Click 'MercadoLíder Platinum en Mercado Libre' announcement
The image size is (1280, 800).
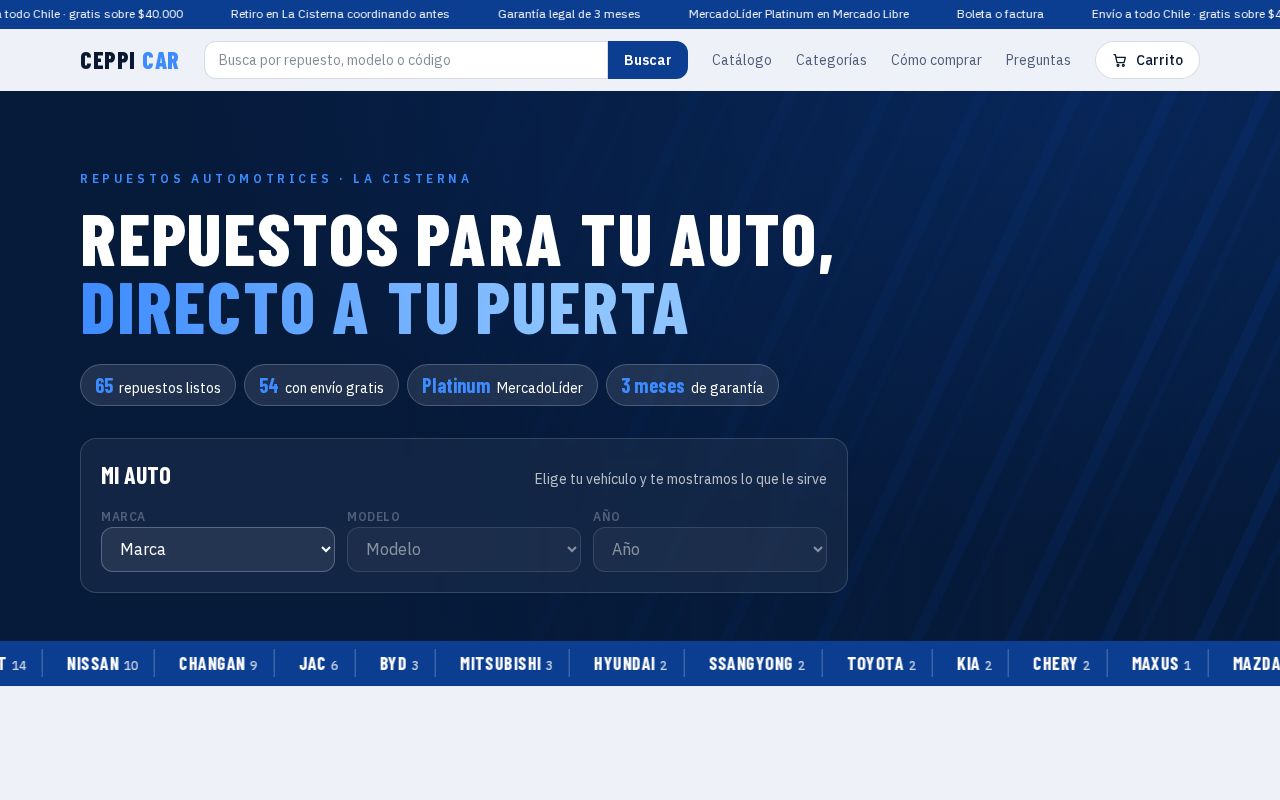point(799,14)
